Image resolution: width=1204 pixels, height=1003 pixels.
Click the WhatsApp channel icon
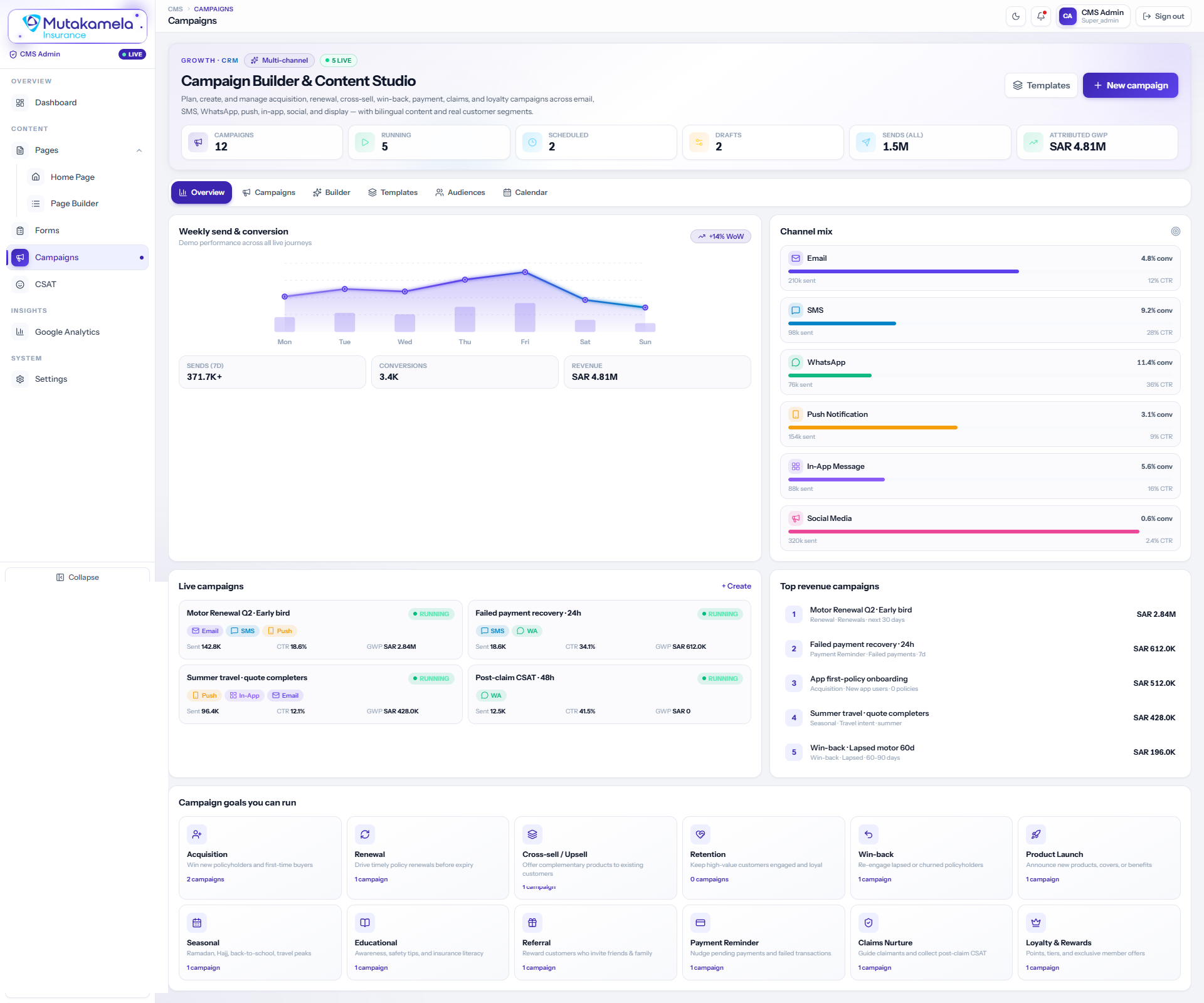pos(796,362)
